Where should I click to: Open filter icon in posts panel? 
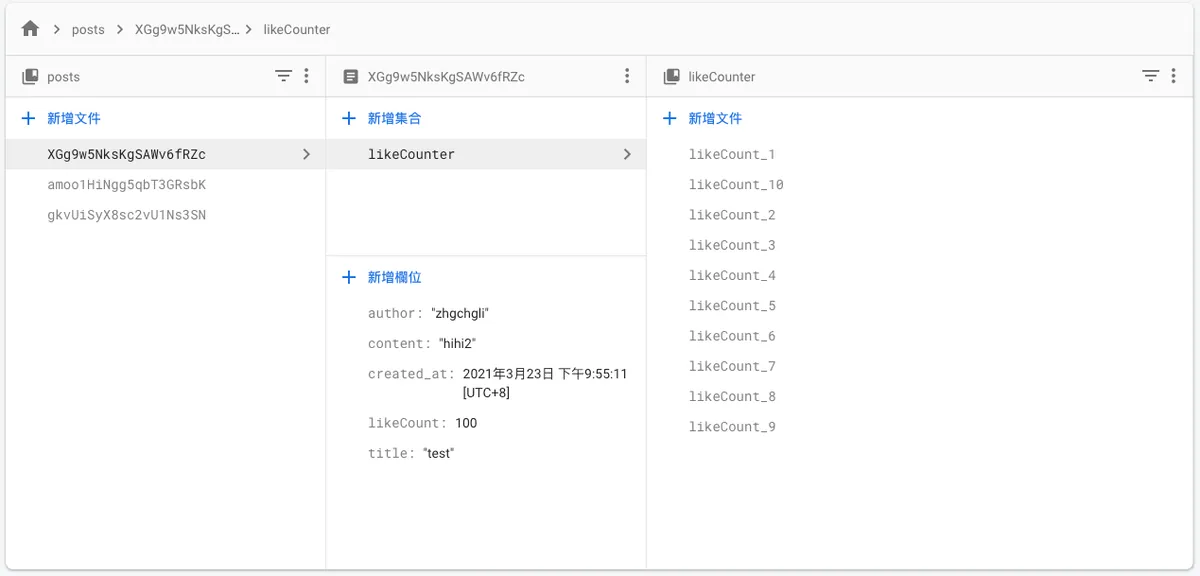point(284,76)
